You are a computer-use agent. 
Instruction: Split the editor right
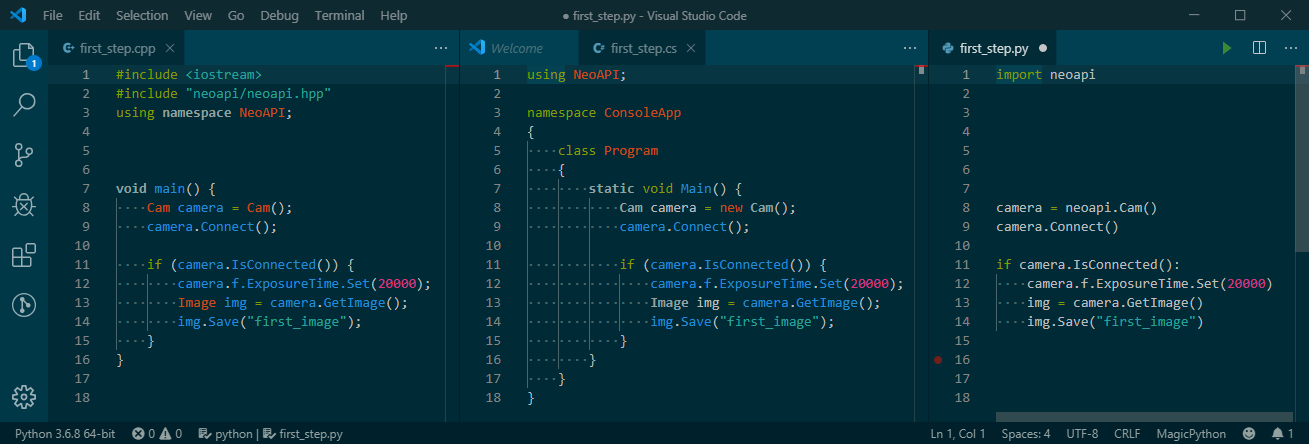tap(1260, 48)
